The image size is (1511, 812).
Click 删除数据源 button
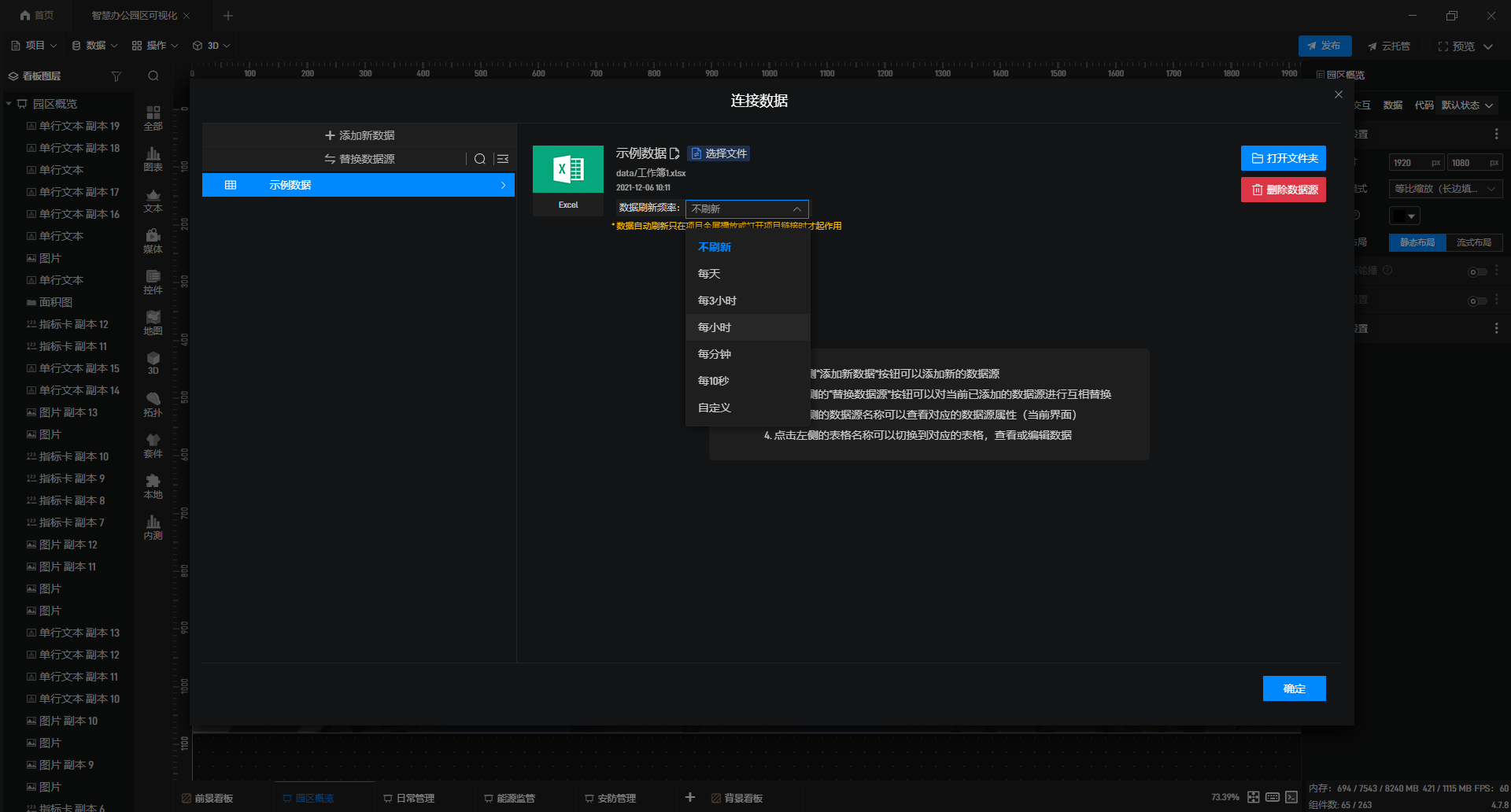1284,190
